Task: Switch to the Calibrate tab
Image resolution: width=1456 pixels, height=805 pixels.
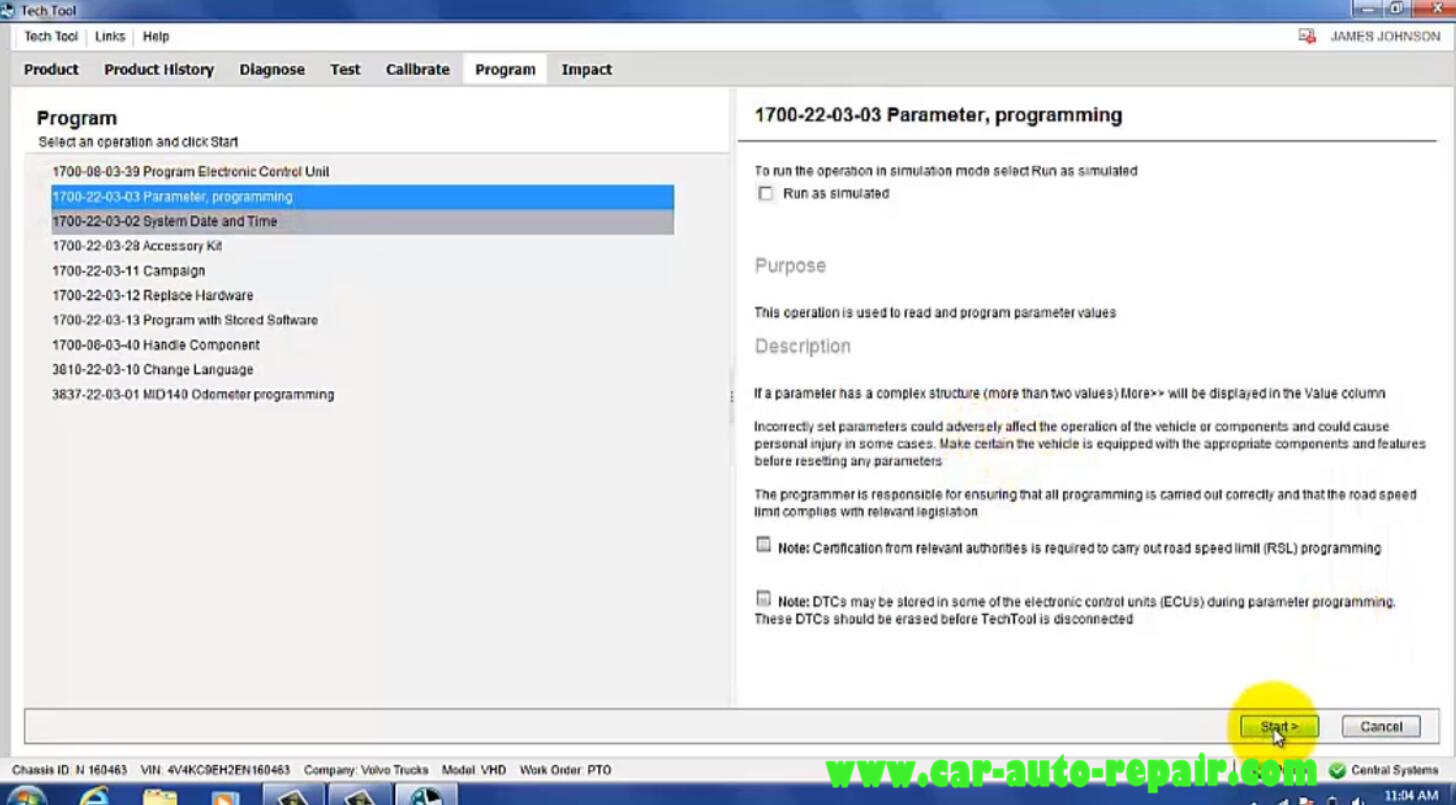Action: 418,69
